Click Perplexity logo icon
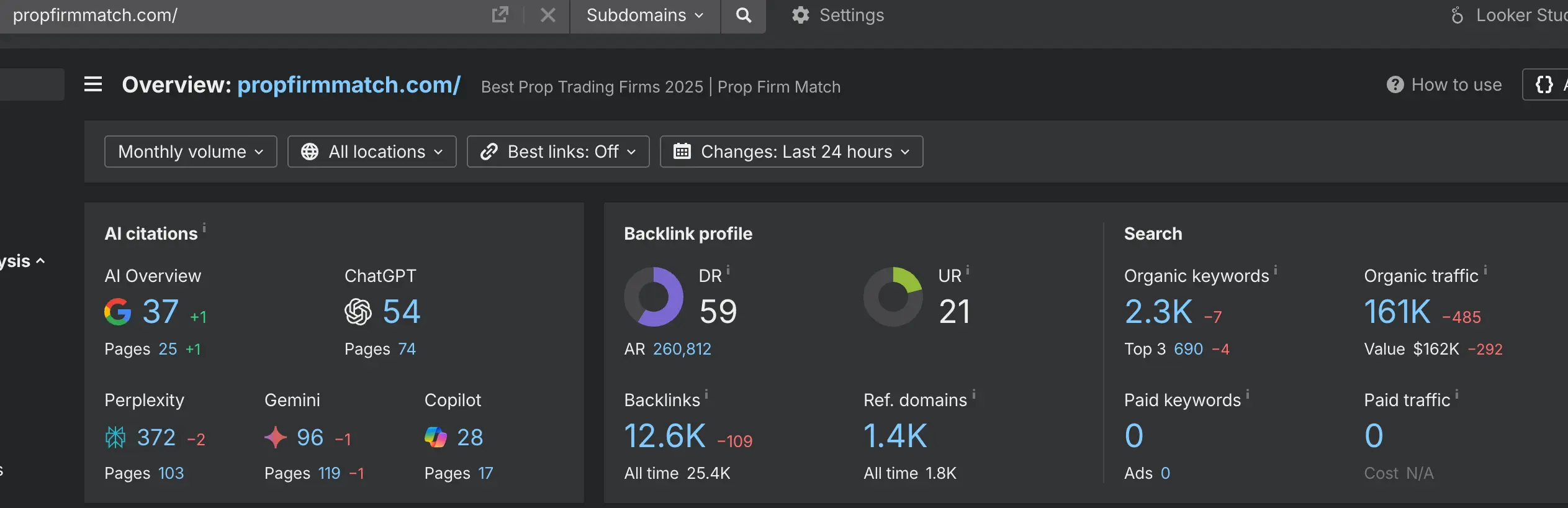 (x=115, y=437)
